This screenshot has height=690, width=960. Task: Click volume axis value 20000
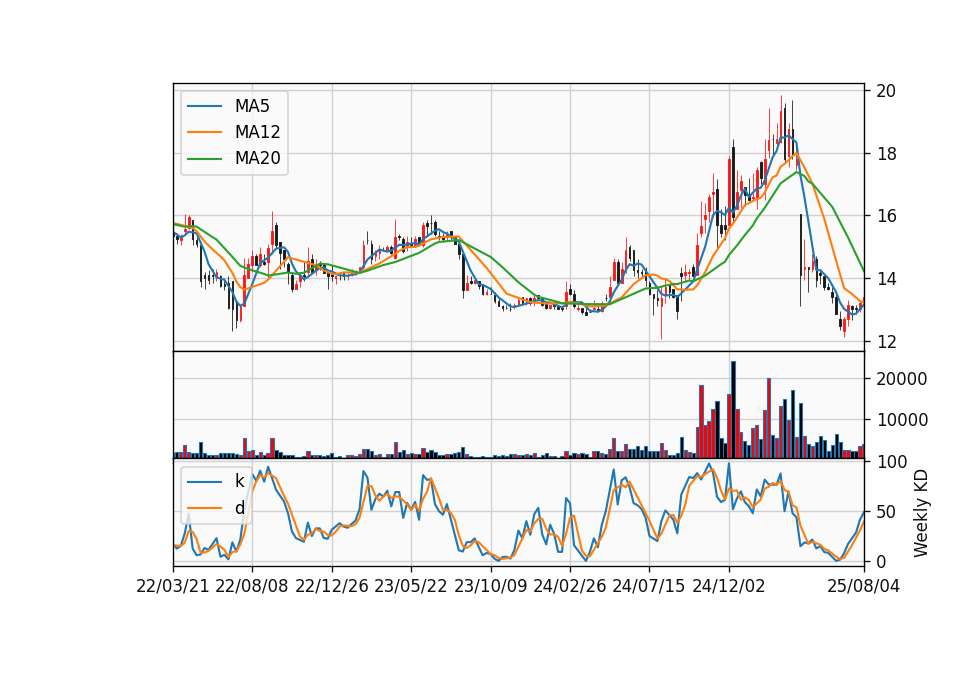pos(902,379)
